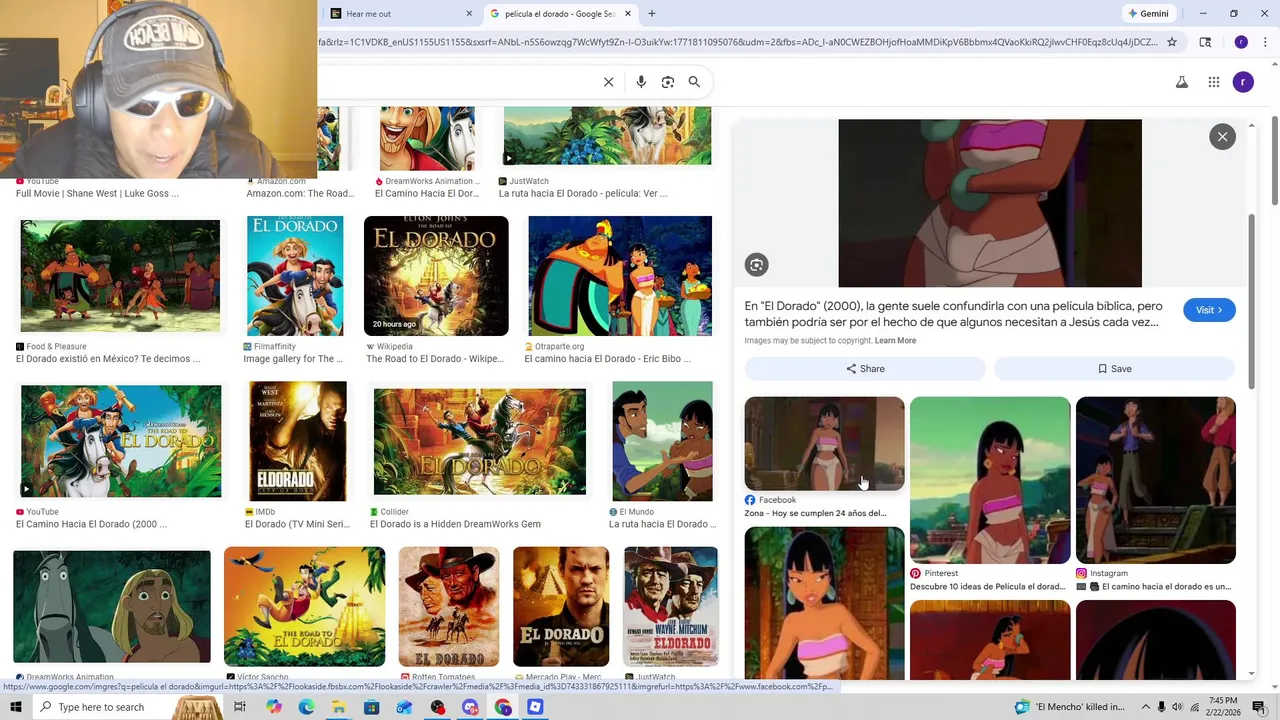
Task: Open Mercado Play El Dorado poster
Action: point(561,606)
